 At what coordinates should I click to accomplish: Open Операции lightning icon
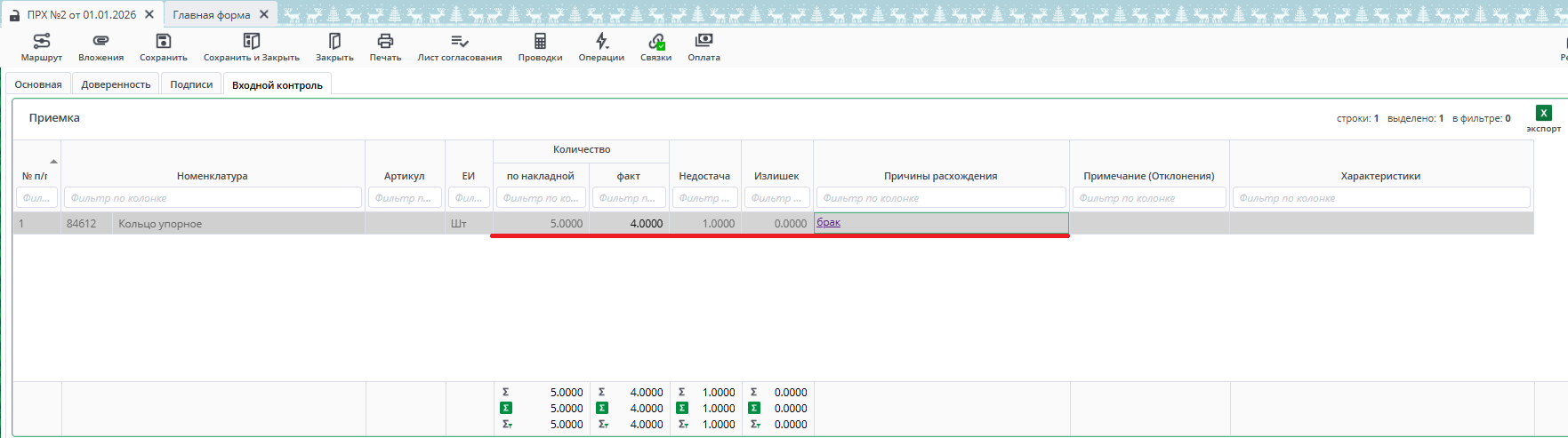601,42
